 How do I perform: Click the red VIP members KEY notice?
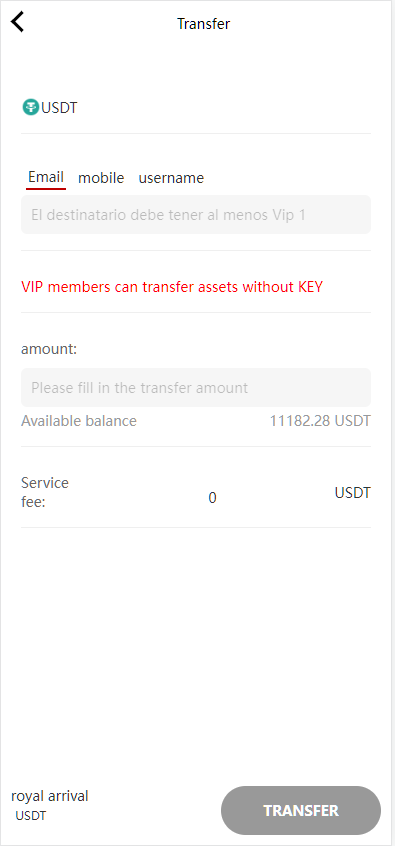[x=172, y=287]
